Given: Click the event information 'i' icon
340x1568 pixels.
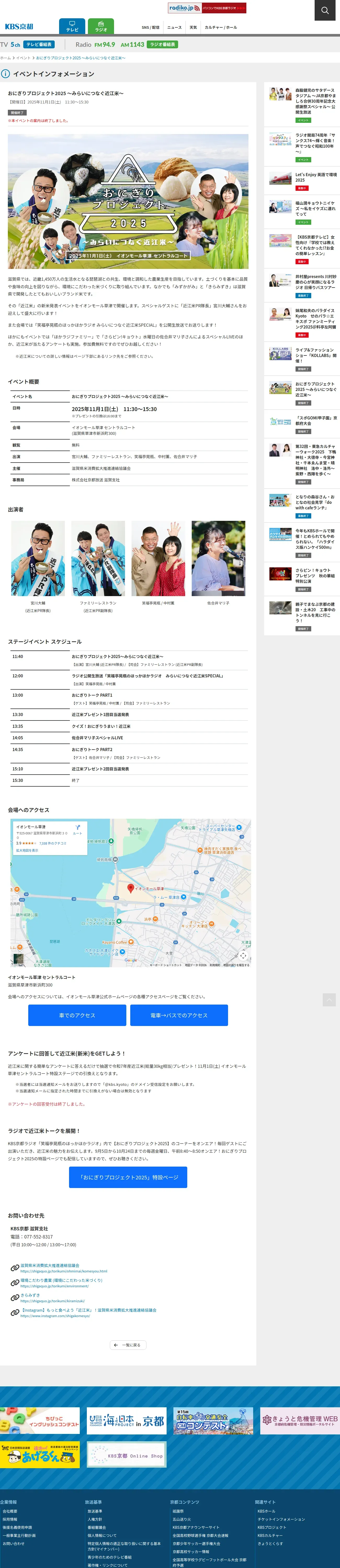Looking at the screenshot, I should point(5,74).
